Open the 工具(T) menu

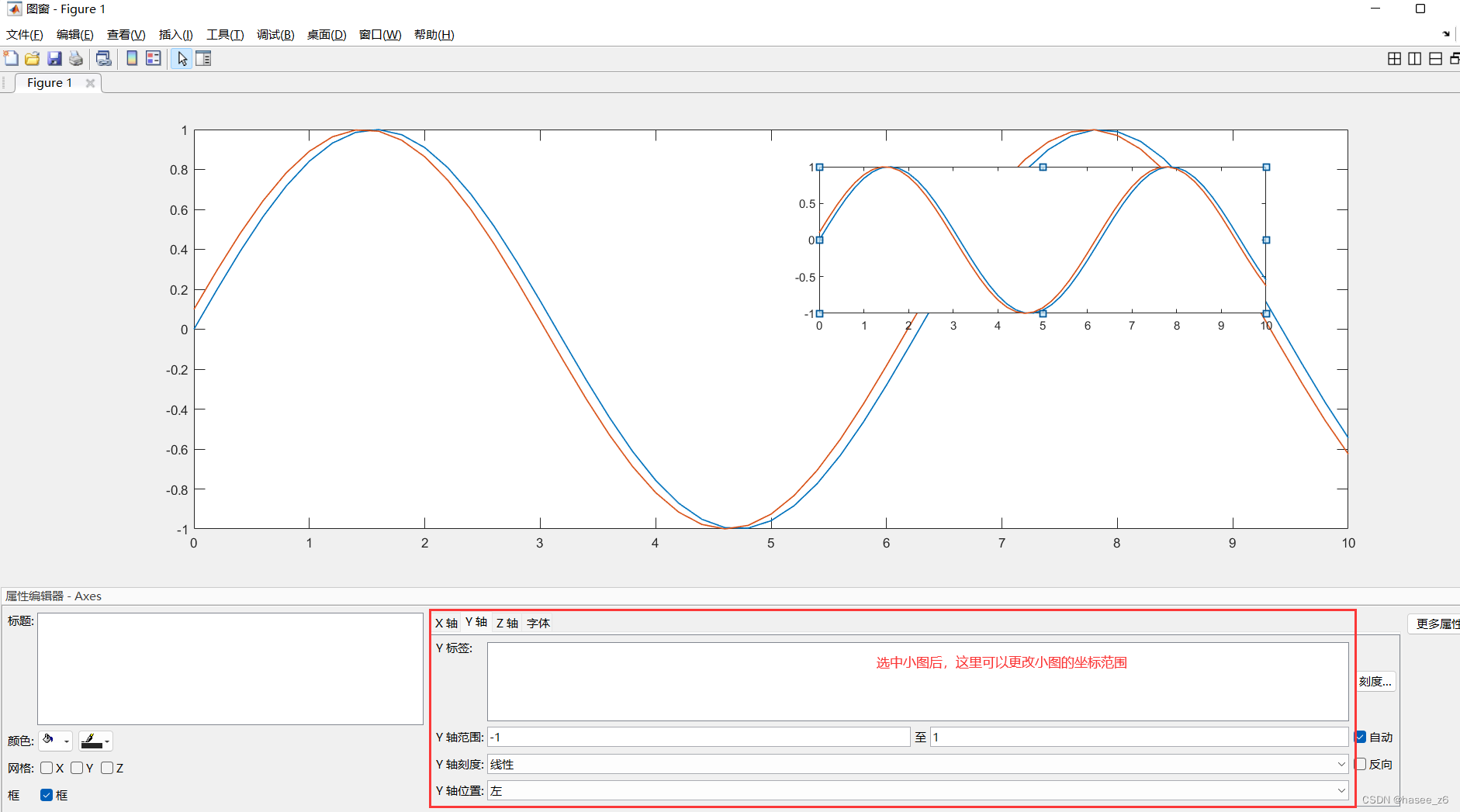225,35
